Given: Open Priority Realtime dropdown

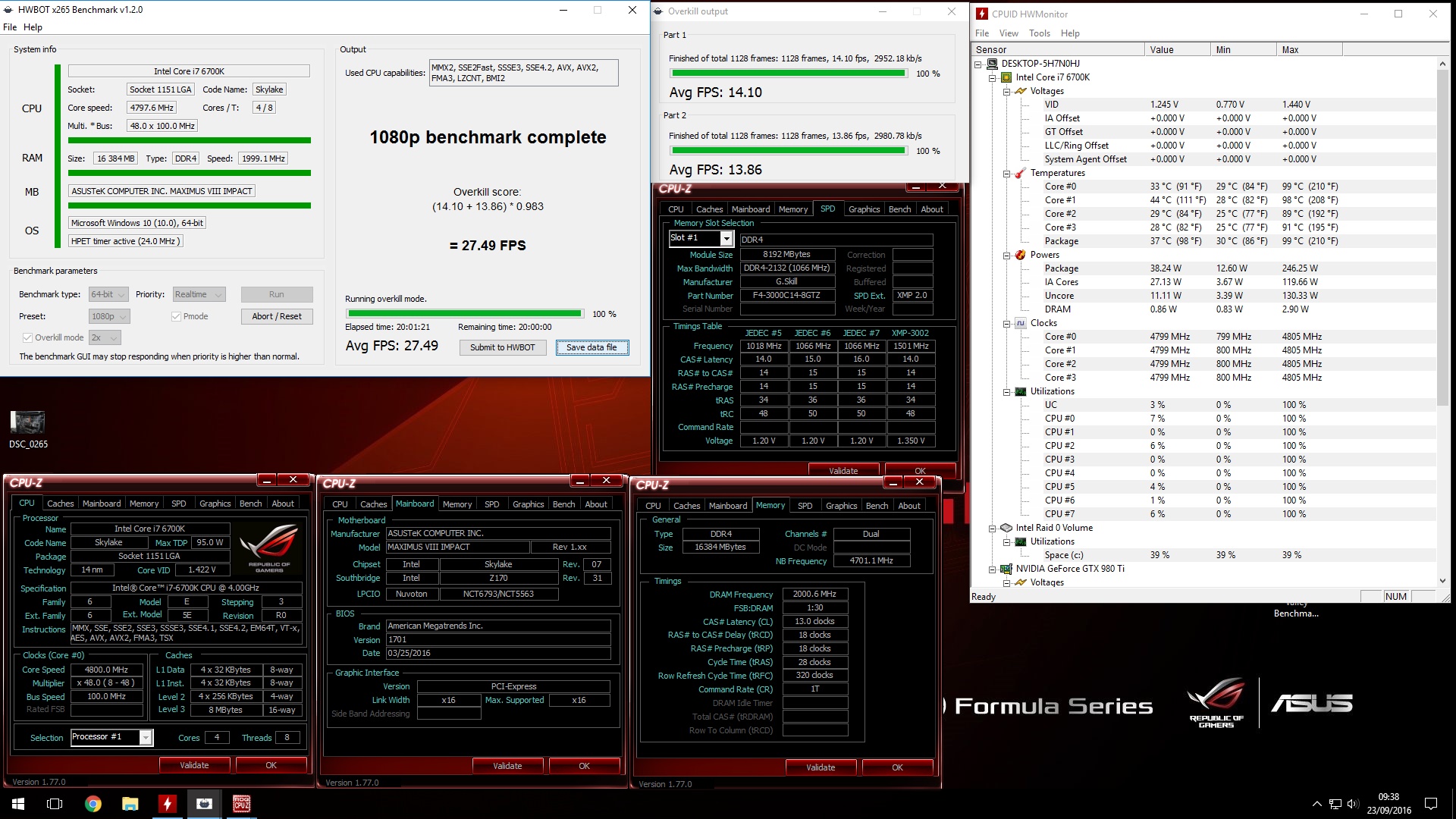Looking at the screenshot, I should tap(199, 294).
